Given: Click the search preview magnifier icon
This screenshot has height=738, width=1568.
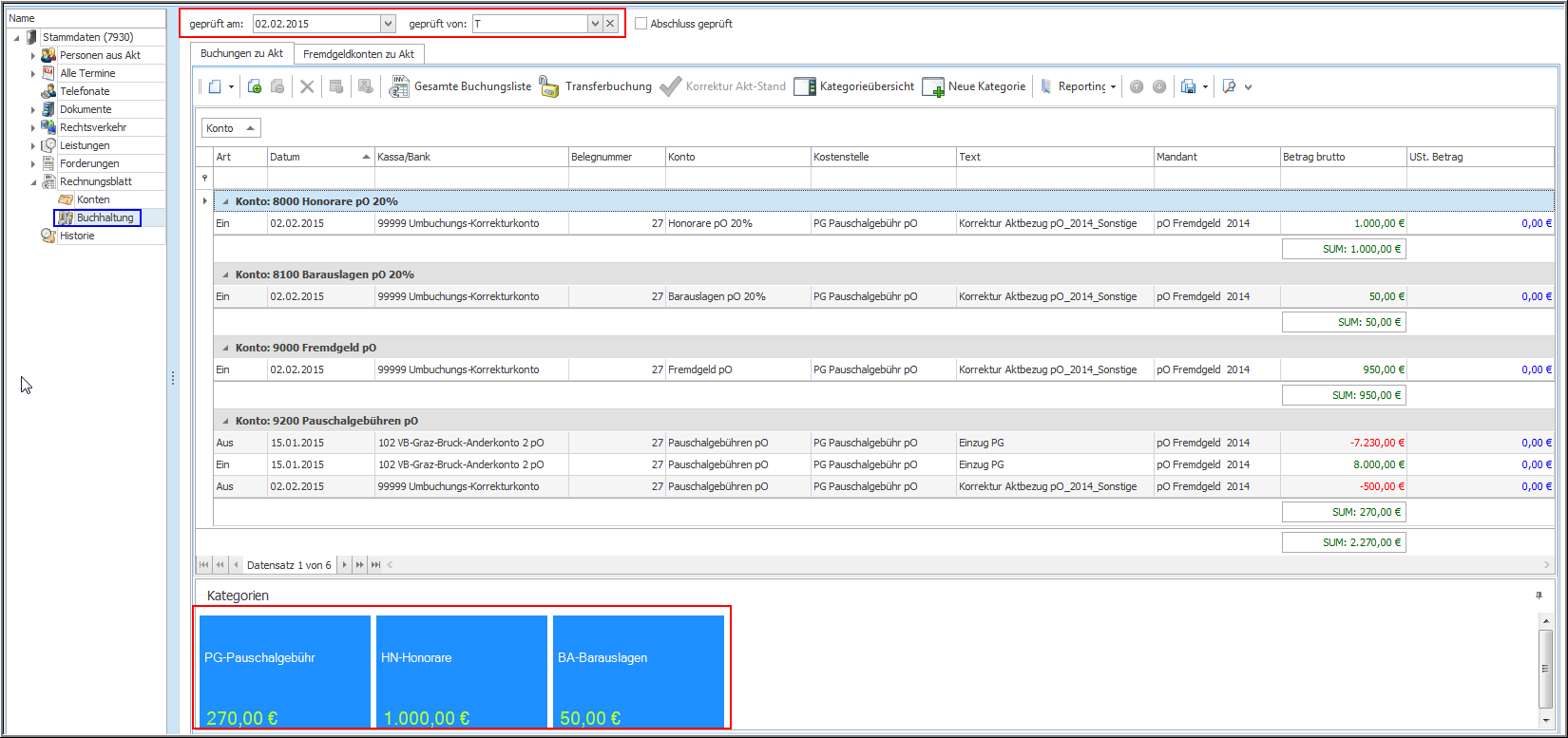Looking at the screenshot, I should [x=1229, y=86].
